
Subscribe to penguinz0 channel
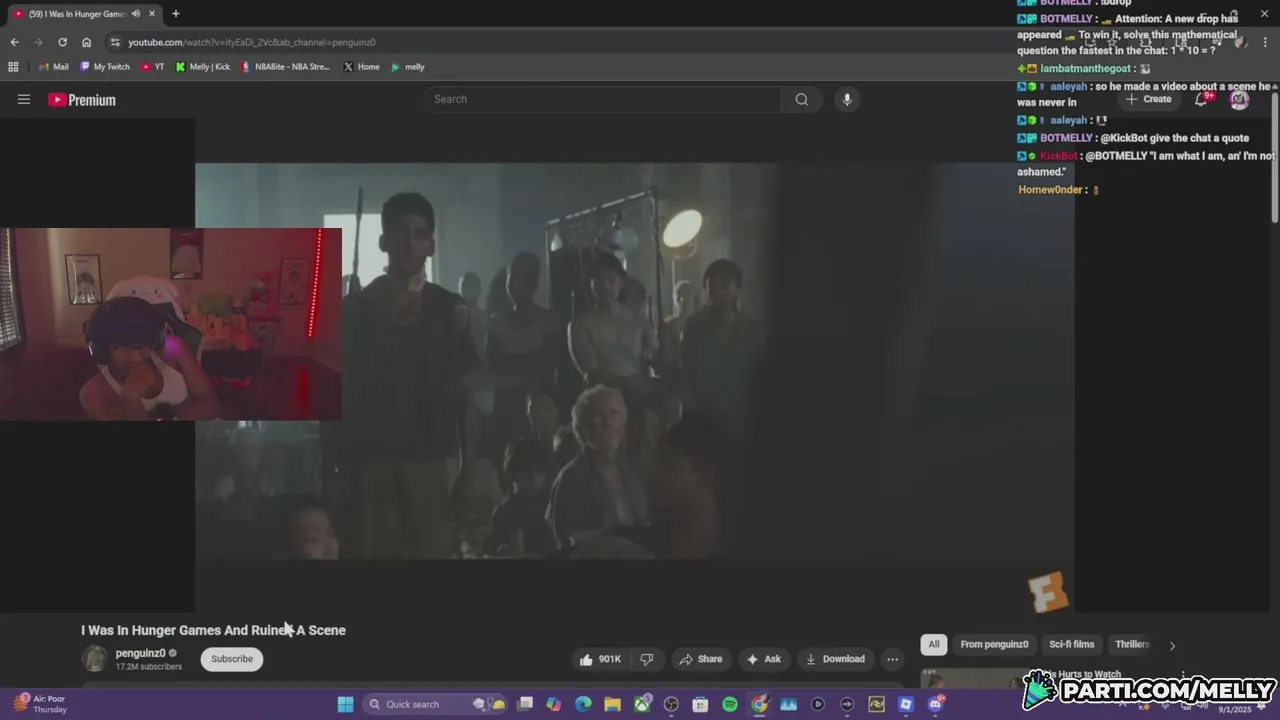tap(232, 659)
